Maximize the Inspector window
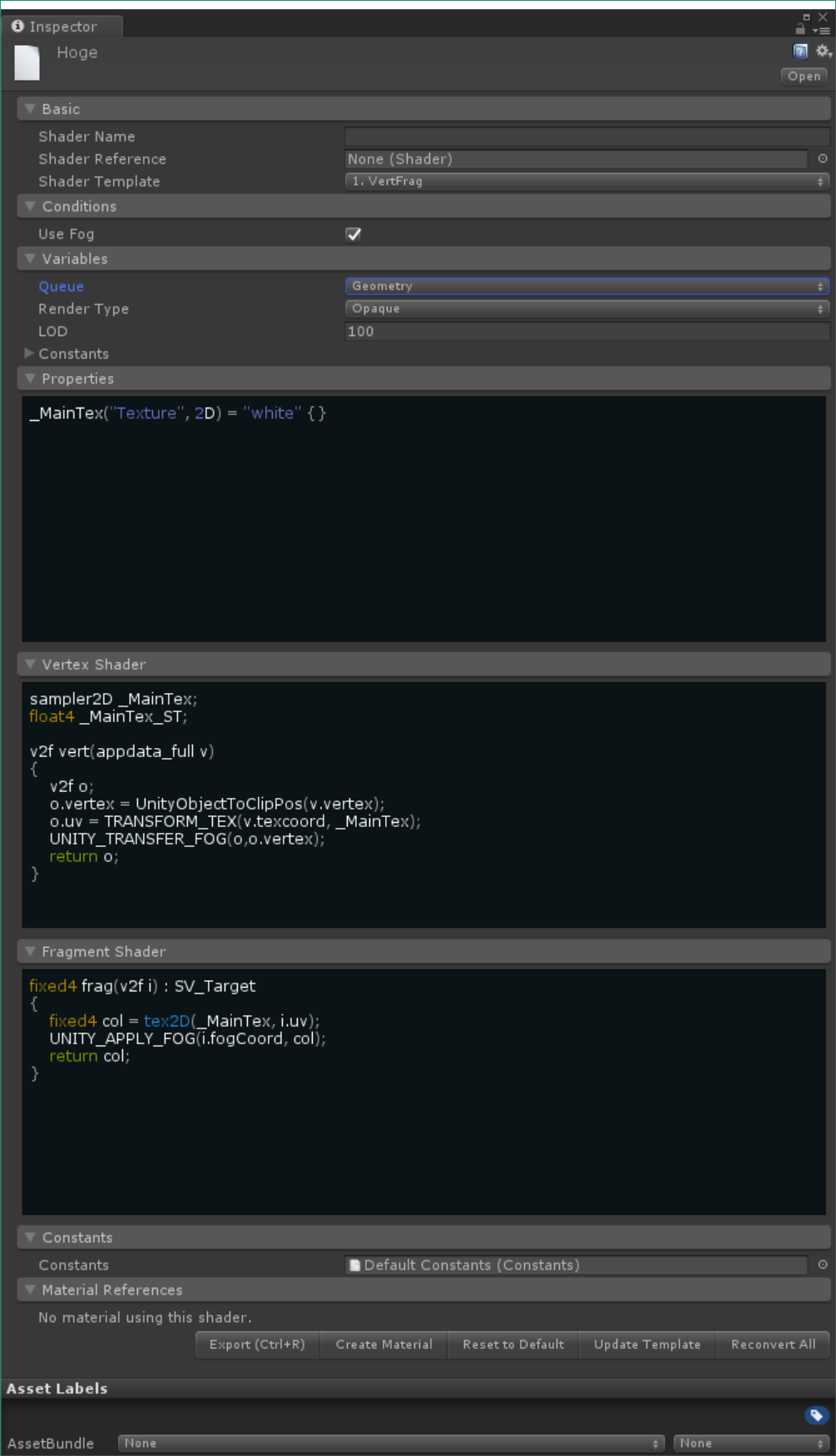This screenshot has width=836, height=1456. tap(806, 17)
